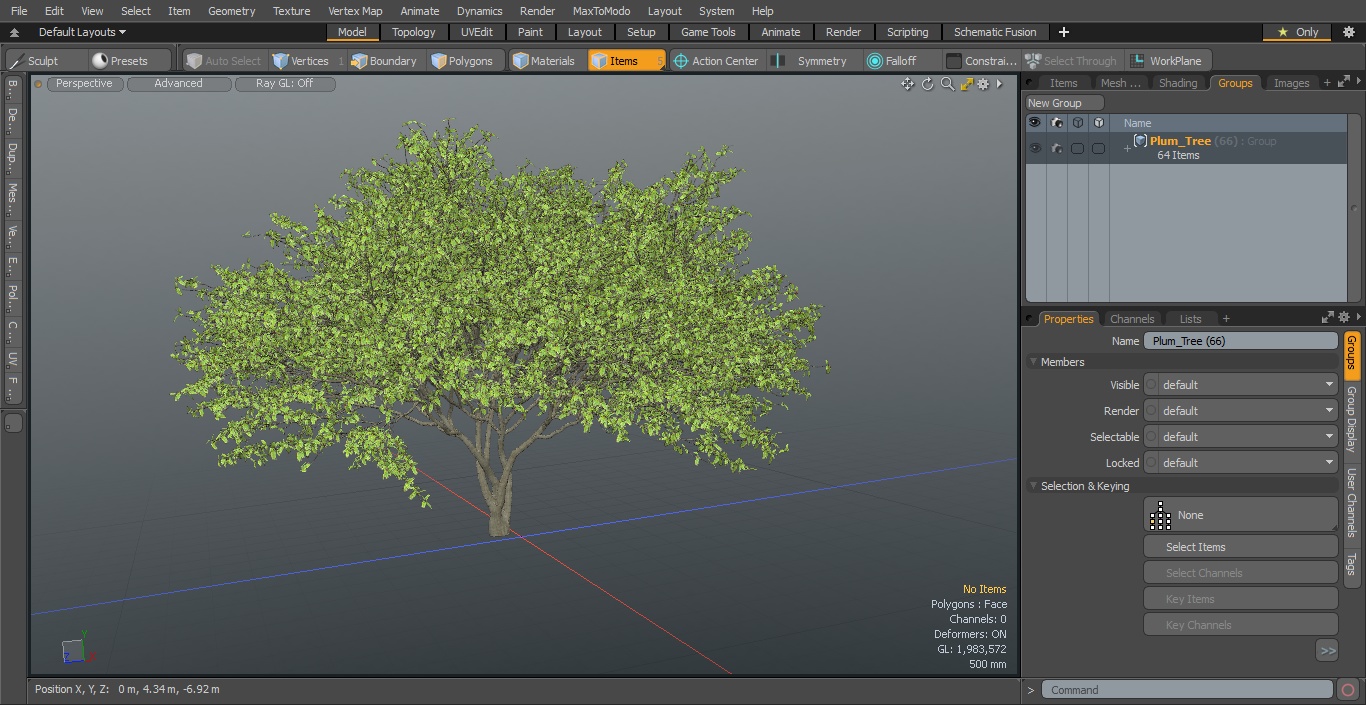Toggle the Symmetry tool

[813, 61]
